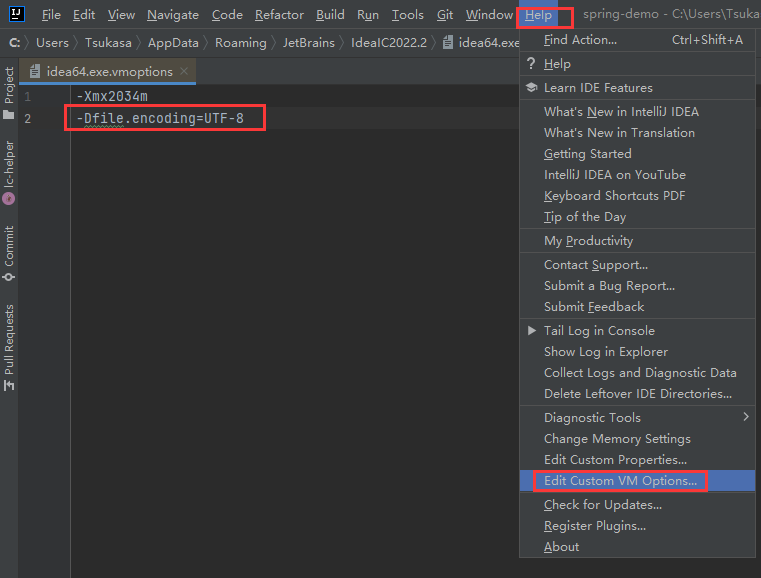The image size is (761, 578).
Task: Place cursor in -Dfile.encoding=UTF-8 line
Action: coord(160,118)
